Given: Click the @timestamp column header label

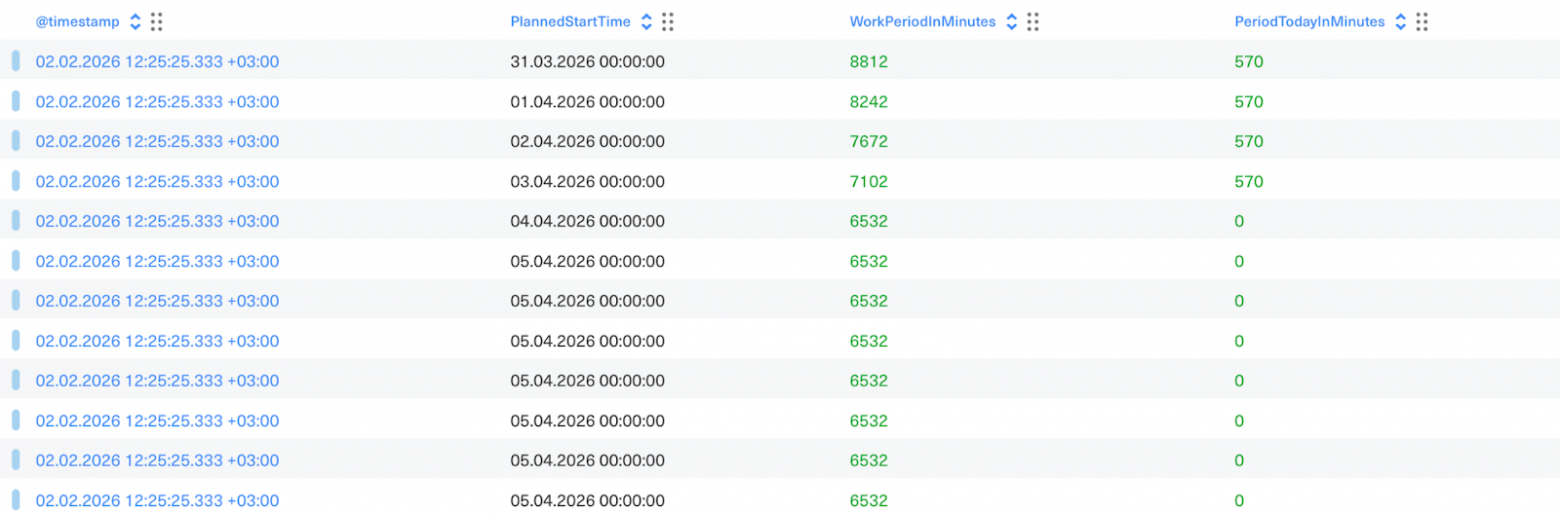Looking at the screenshot, I should (x=77, y=22).
